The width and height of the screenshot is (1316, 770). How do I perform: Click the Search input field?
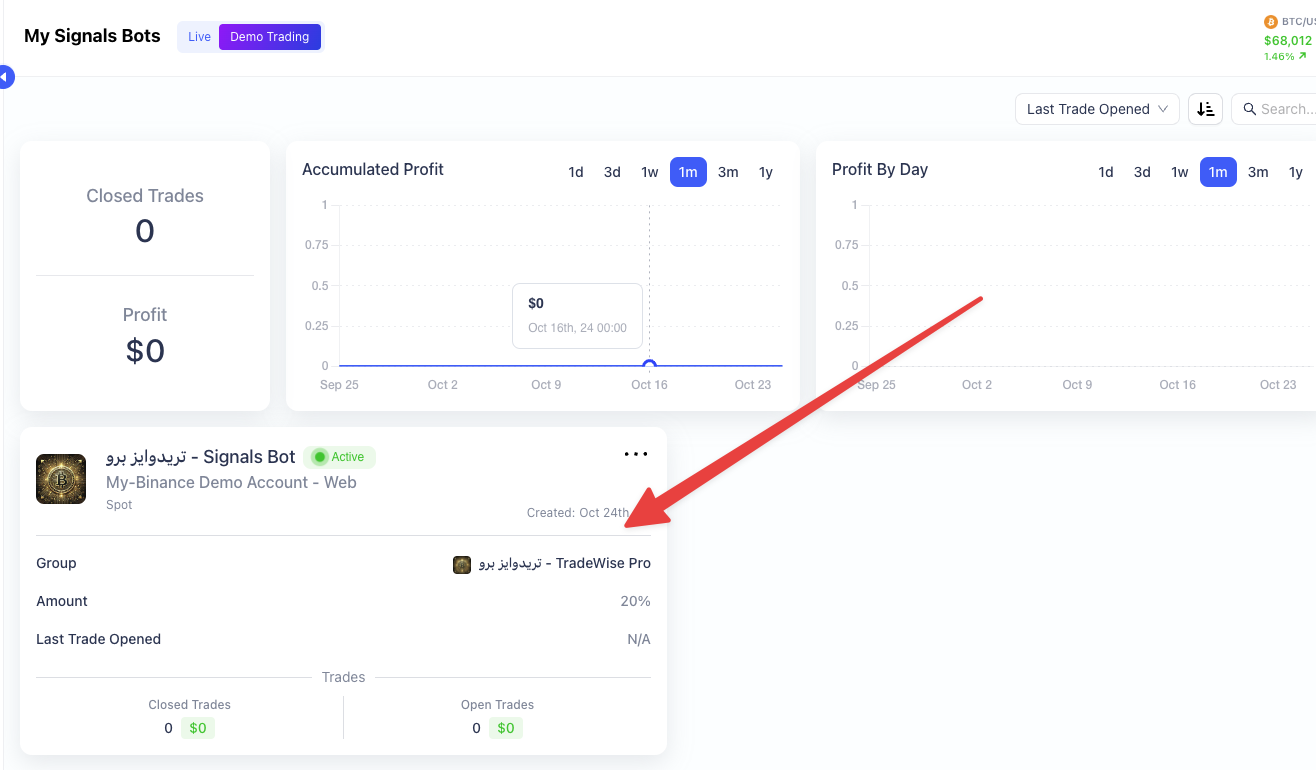click(x=1286, y=109)
